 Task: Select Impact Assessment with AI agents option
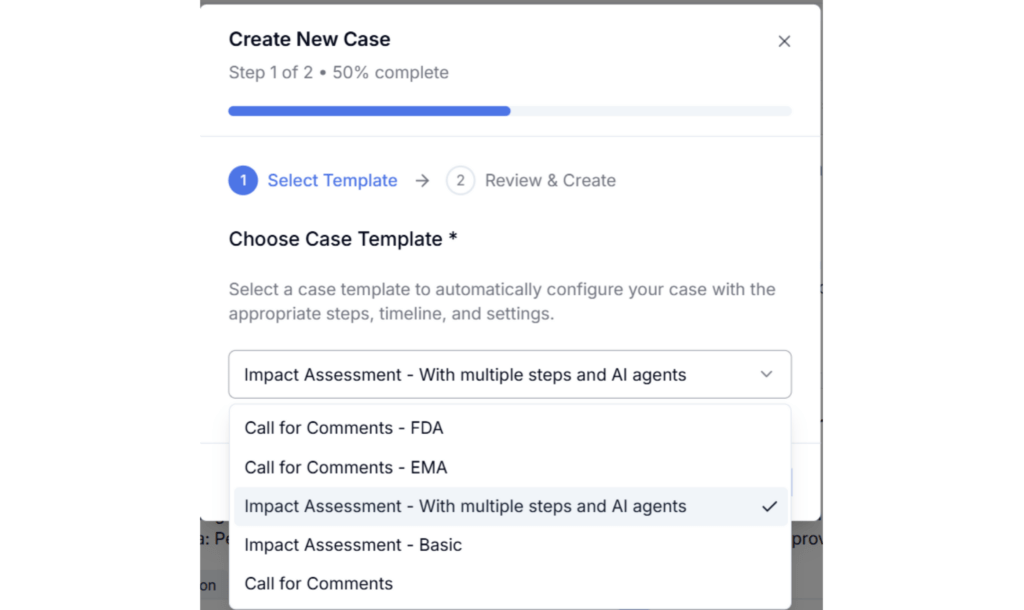[x=510, y=506]
